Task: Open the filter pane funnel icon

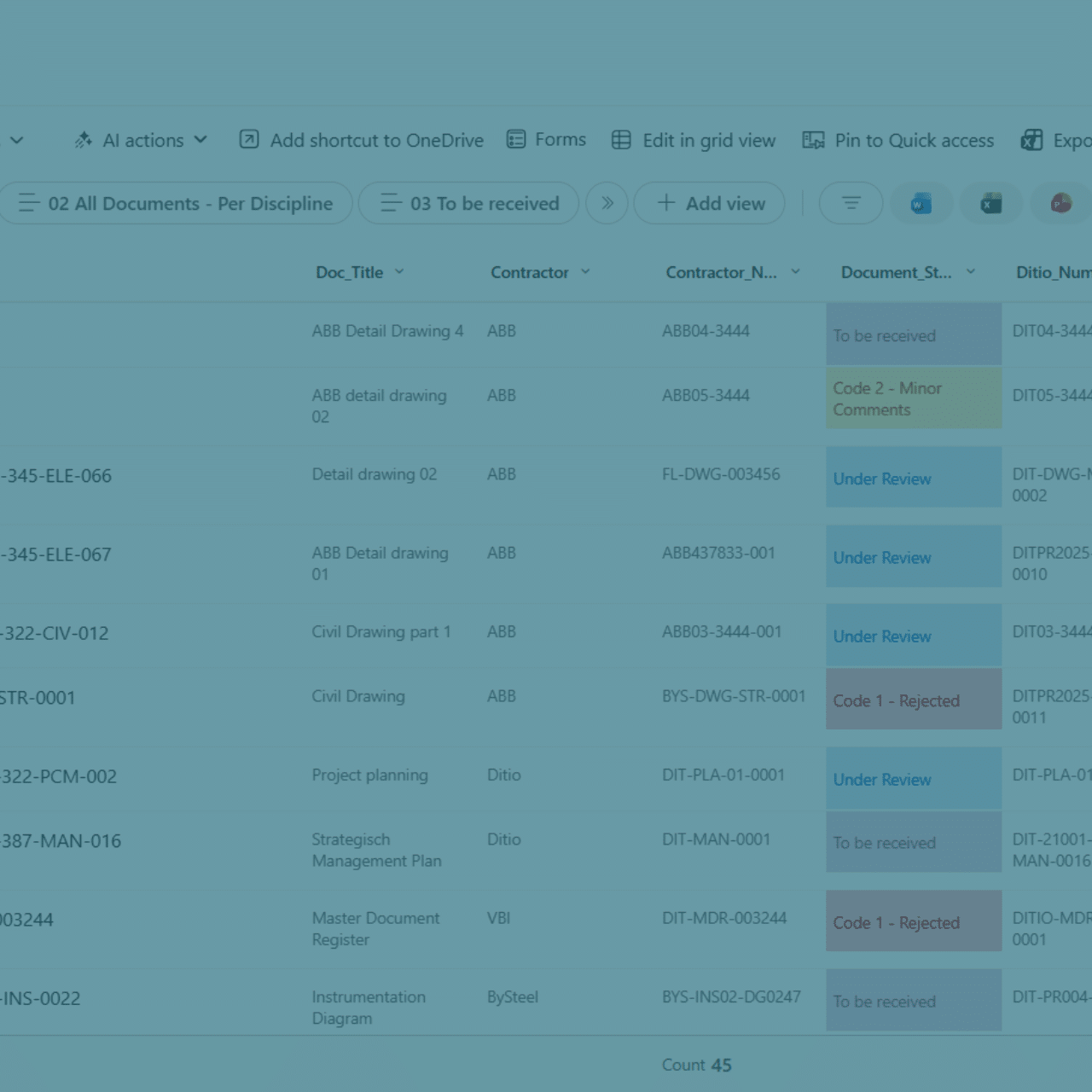Action: tap(850, 203)
